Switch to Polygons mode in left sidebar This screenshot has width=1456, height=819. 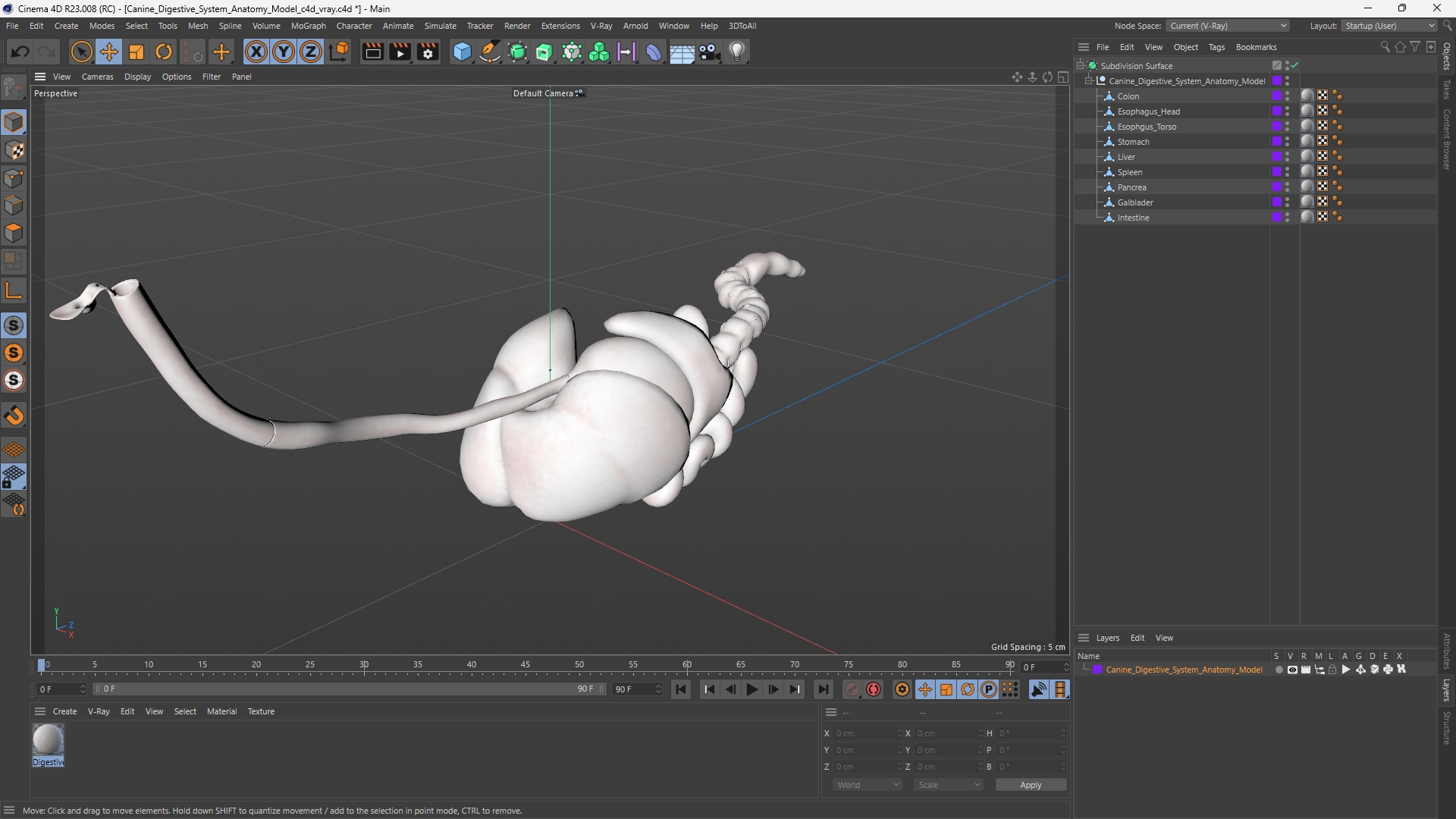pyautogui.click(x=14, y=233)
